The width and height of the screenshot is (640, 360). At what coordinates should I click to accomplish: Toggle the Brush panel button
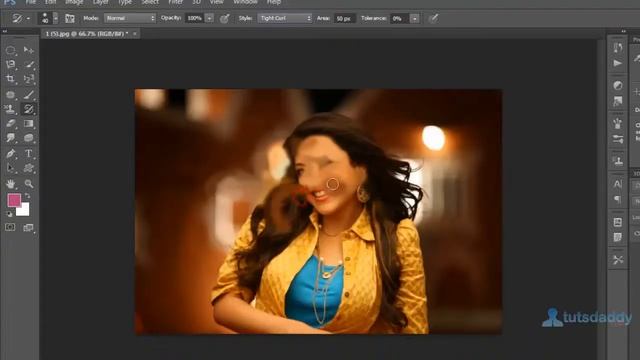coord(70,18)
